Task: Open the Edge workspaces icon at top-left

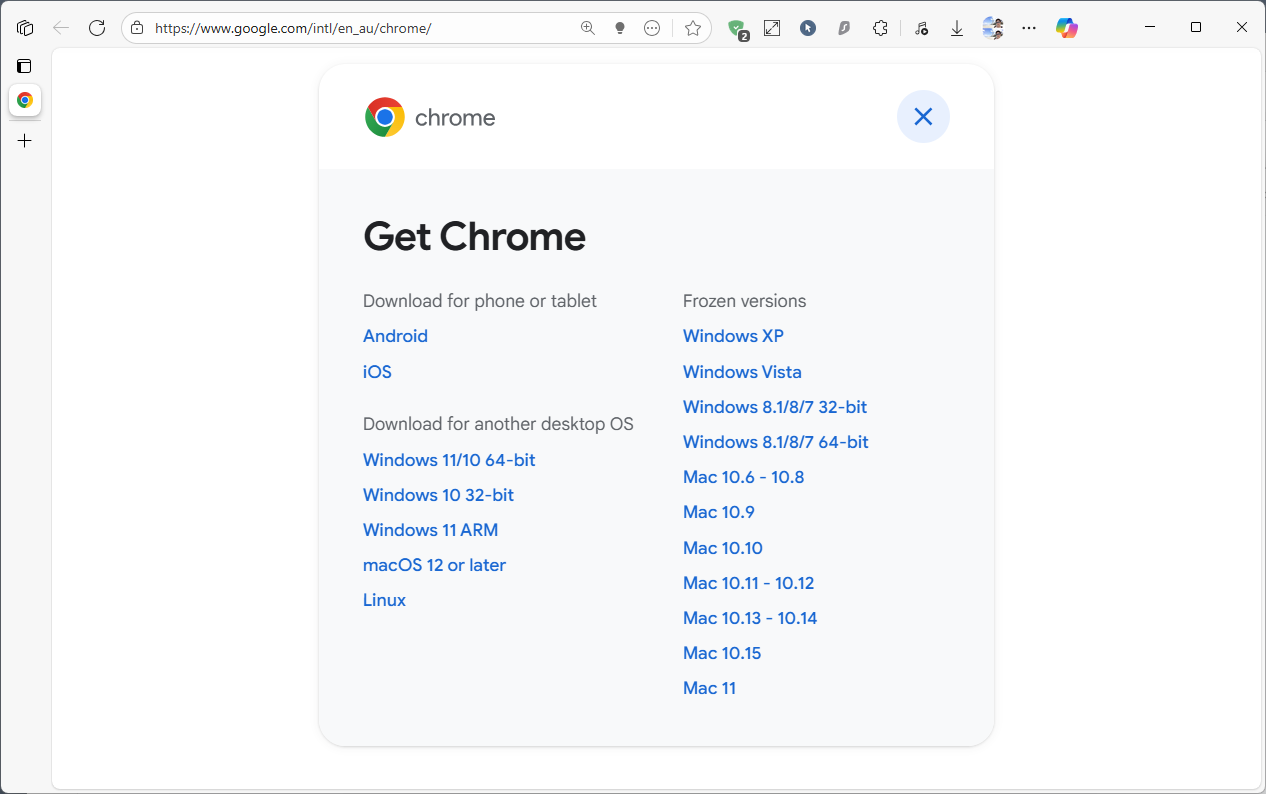Action: coord(25,28)
